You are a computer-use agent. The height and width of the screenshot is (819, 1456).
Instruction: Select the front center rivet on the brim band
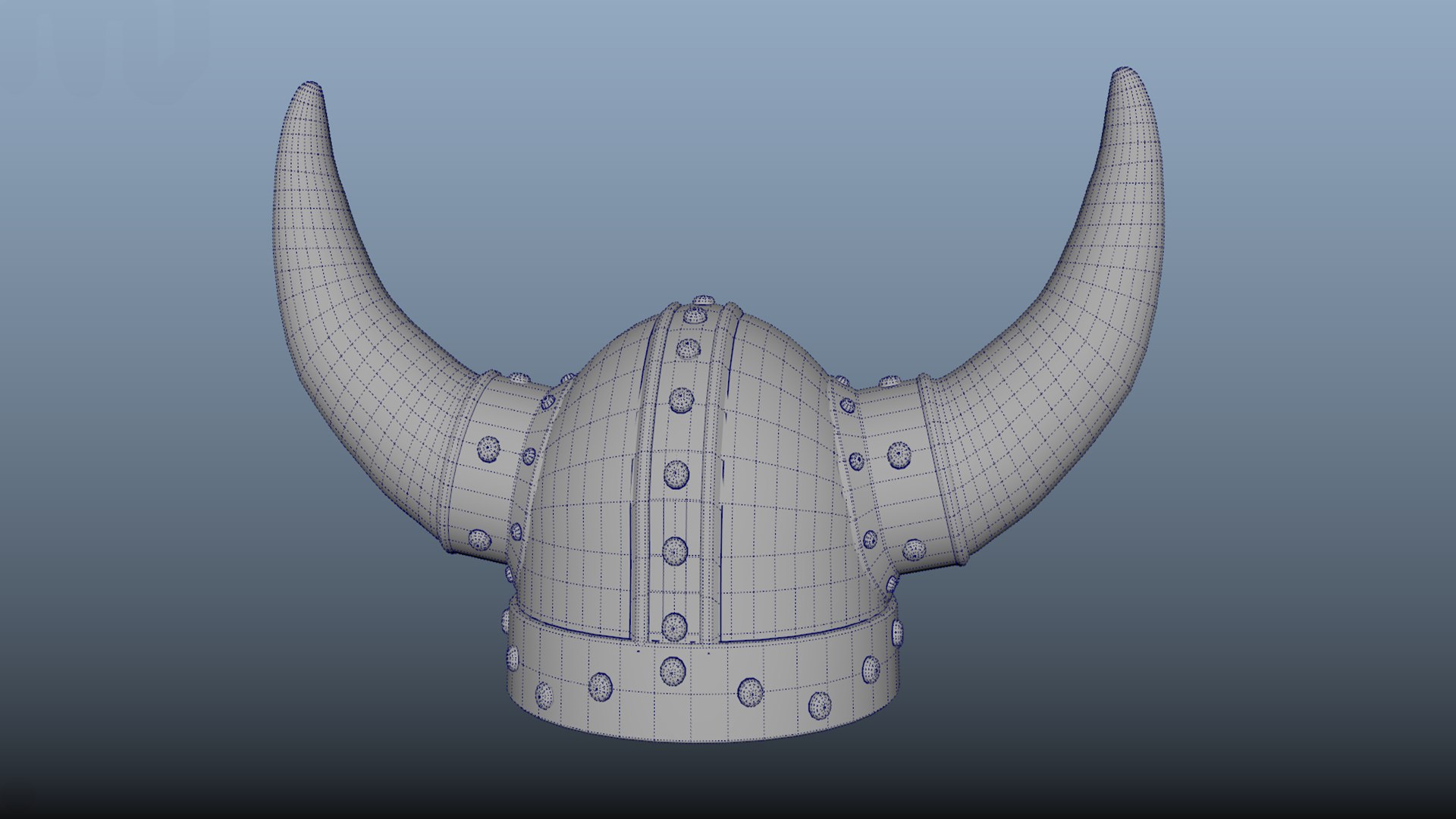pos(673,670)
